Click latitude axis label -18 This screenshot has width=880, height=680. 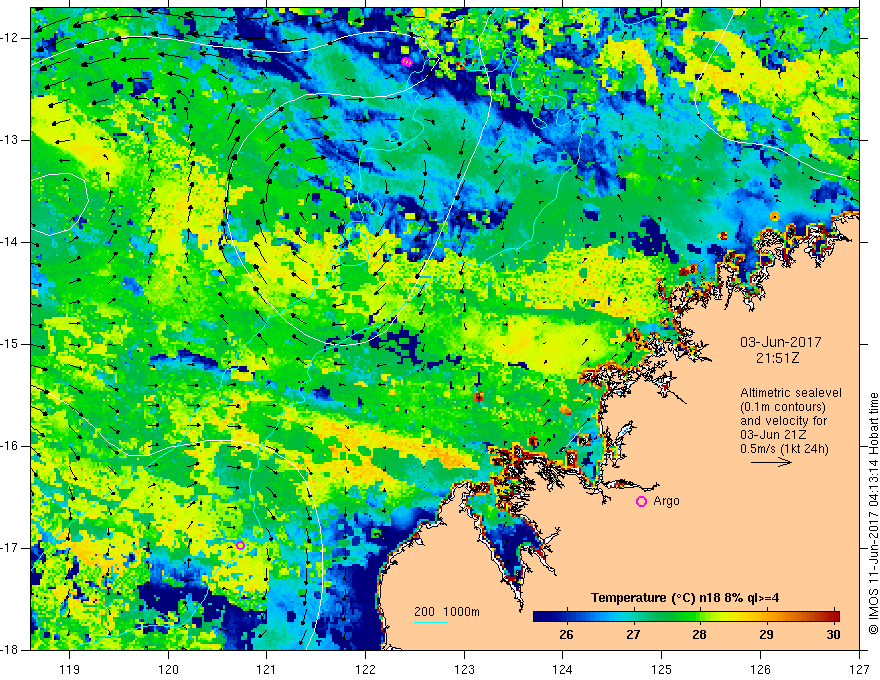10,650
